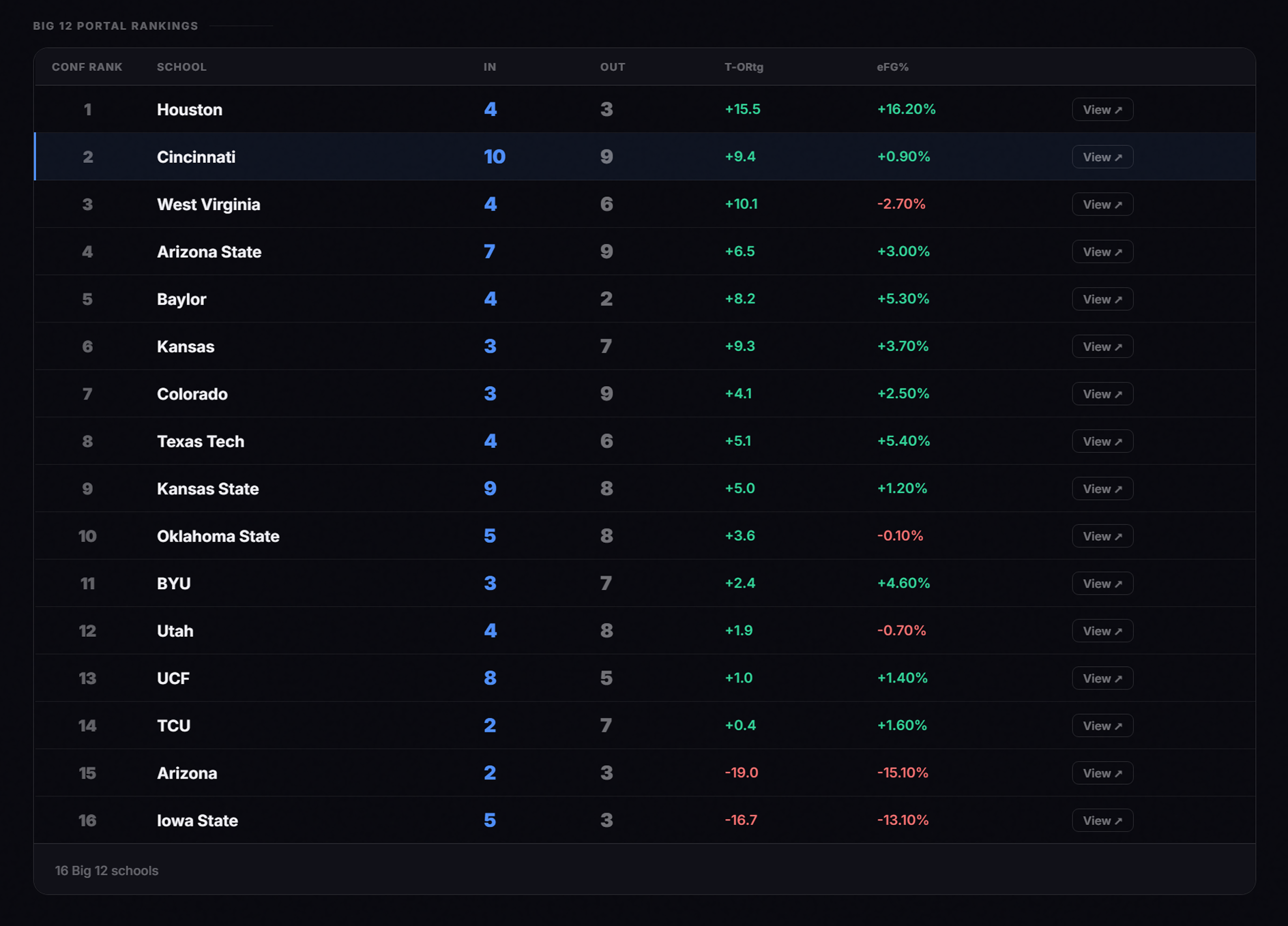Click the CONF RANK column header
This screenshot has height=926, width=1288.
tap(87, 67)
